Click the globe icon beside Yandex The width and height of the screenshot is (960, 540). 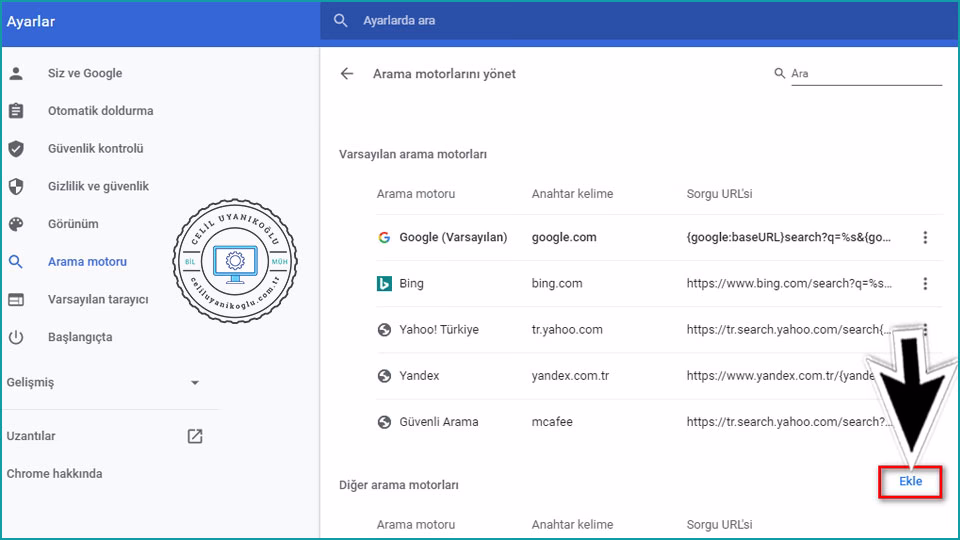(x=384, y=376)
